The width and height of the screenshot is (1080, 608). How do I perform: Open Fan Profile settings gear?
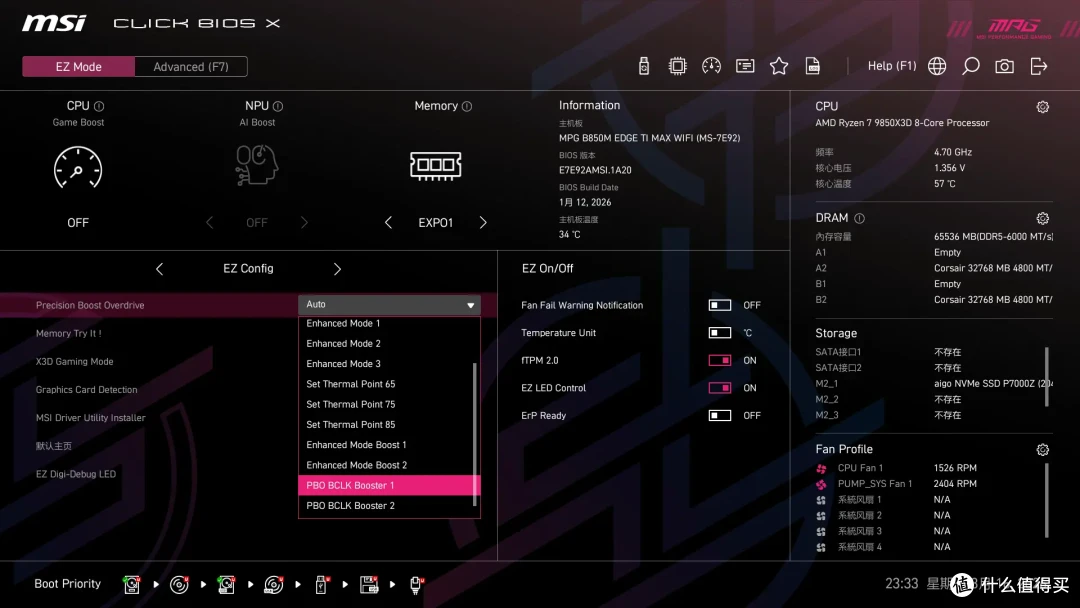[1043, 450]
